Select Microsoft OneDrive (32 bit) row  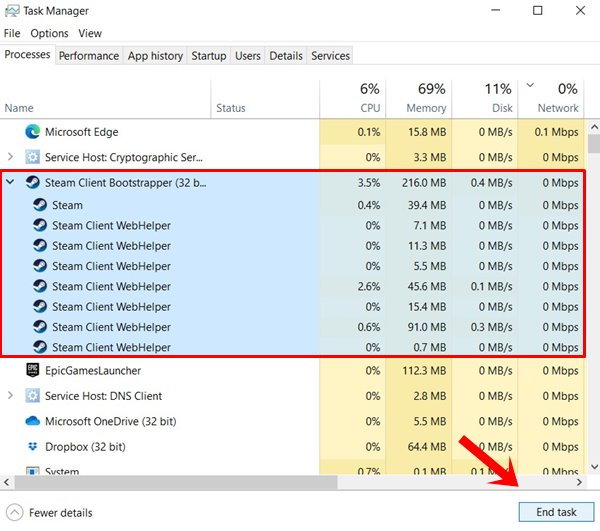(292, 421)
